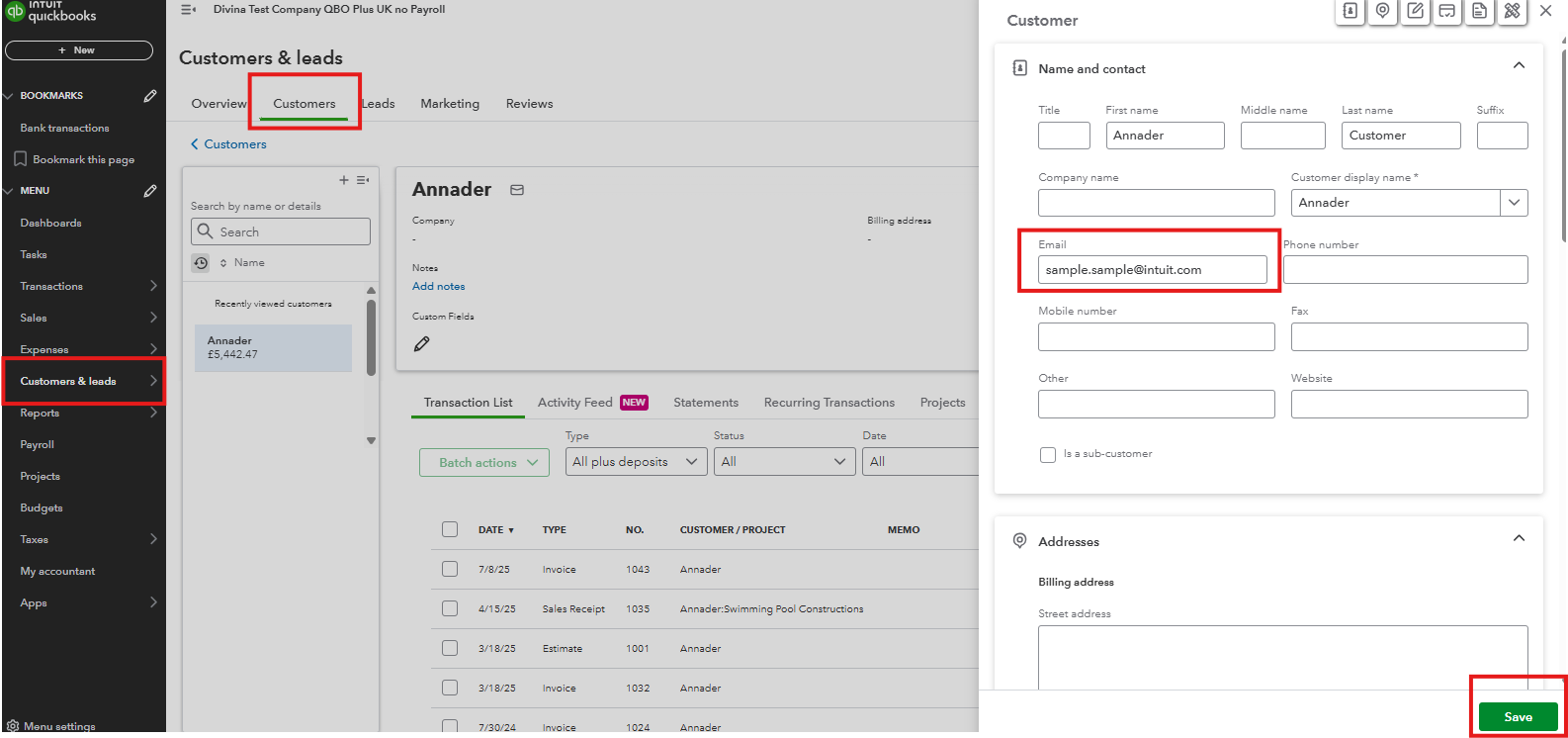Open the document icon in Customer panel toolbar
This screenshot has width=1568, height=738.
[1480, 12]
